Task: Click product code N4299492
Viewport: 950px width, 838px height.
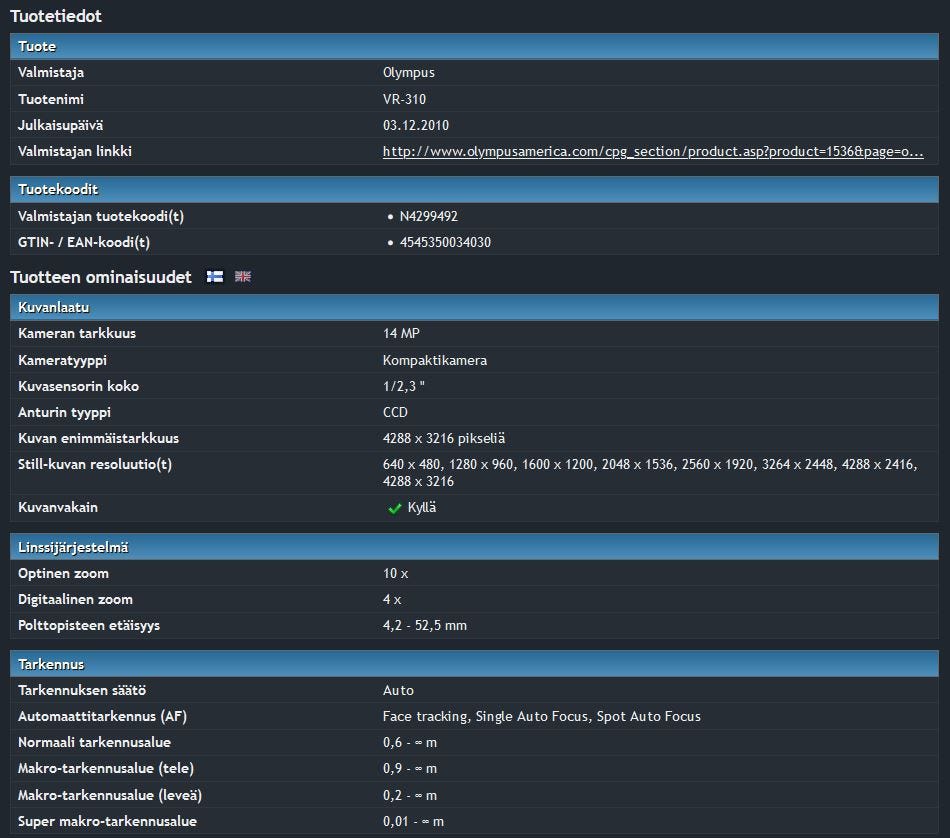Action: pos(428,216)
